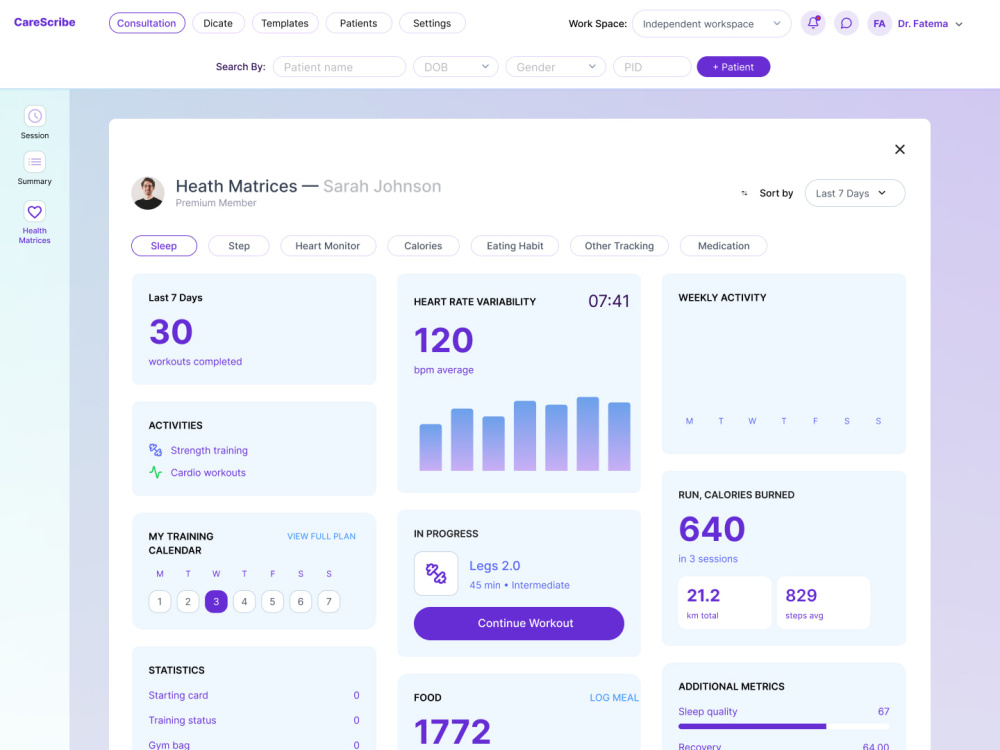Open the Templates nav tab
Viewport: 1000px width, 750px height.
coord(284,23)
